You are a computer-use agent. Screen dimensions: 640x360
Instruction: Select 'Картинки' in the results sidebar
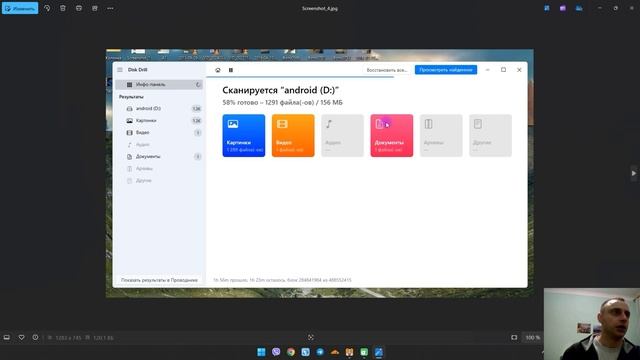(159, 120)
